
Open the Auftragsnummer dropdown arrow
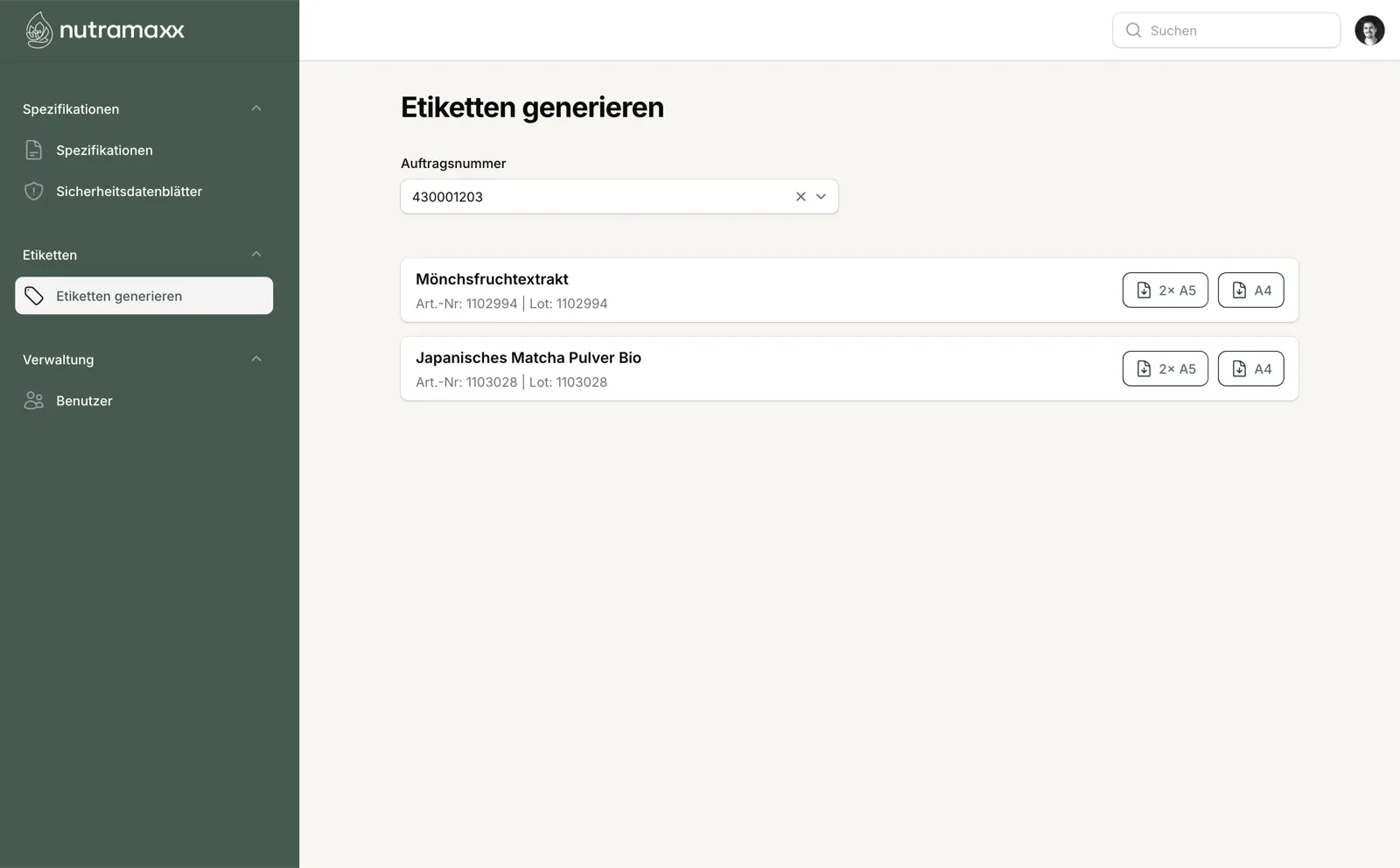pos(821,197)
